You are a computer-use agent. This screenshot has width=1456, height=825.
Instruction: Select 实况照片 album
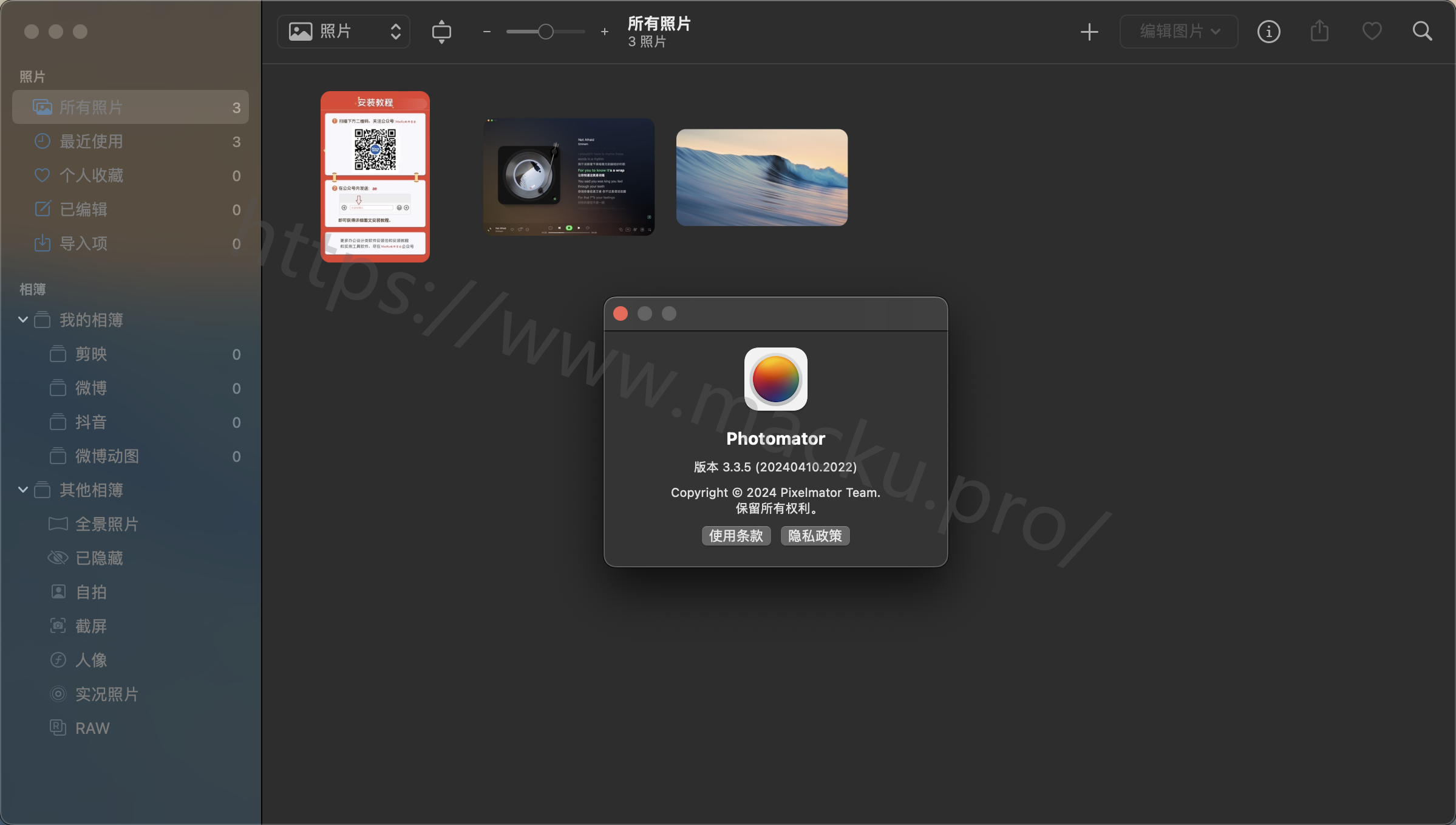click(x=131, y=694)
